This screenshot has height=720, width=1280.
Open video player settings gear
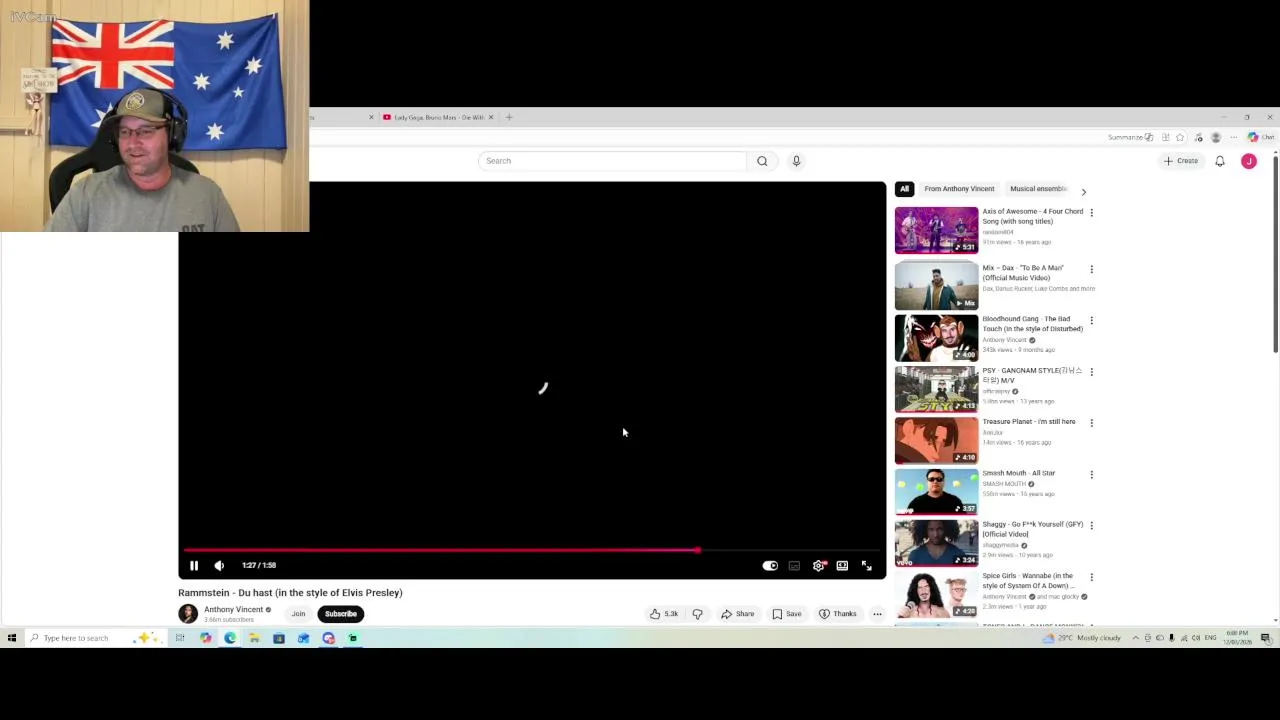point(819,566)
